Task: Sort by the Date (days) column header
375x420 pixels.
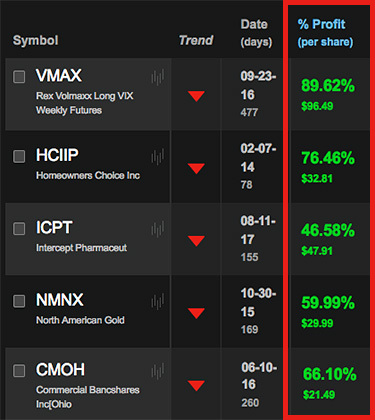Action: [256, 33]
